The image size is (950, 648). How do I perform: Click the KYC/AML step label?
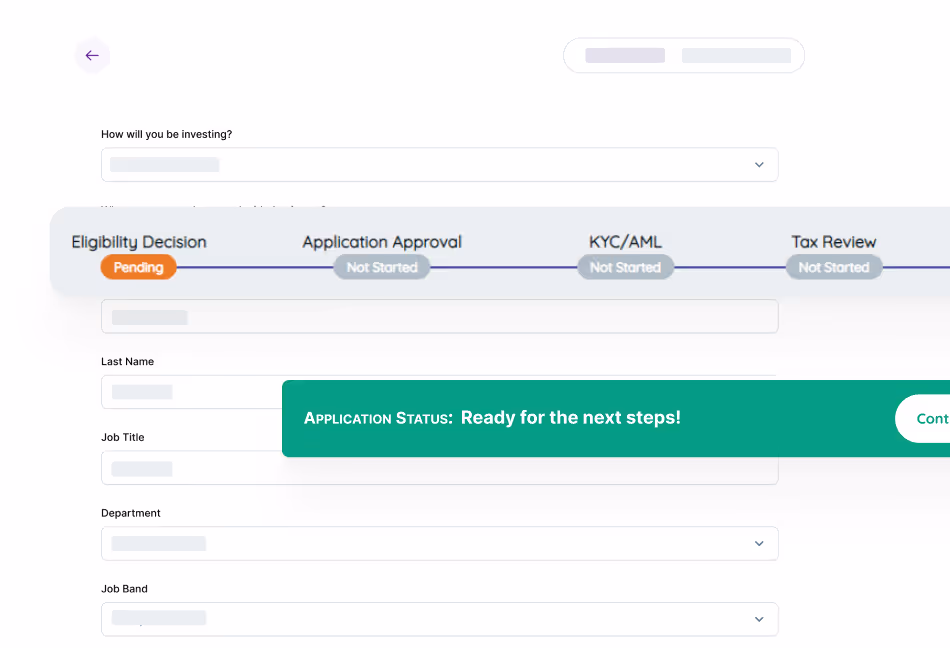coord(625,241)
